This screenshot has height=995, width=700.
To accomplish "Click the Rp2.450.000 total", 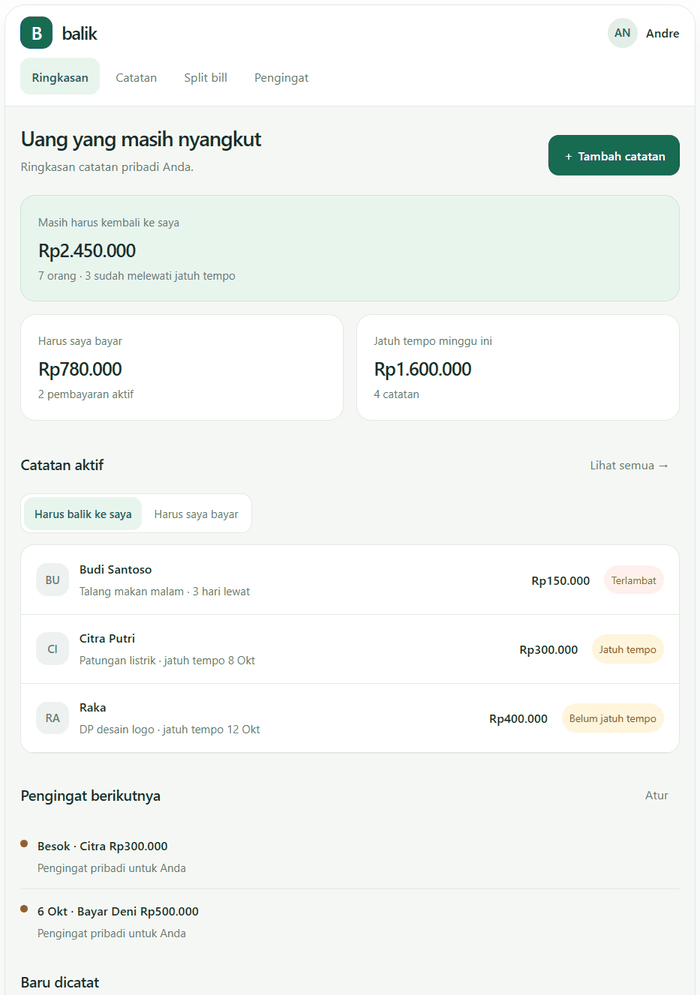I will 87,251.
